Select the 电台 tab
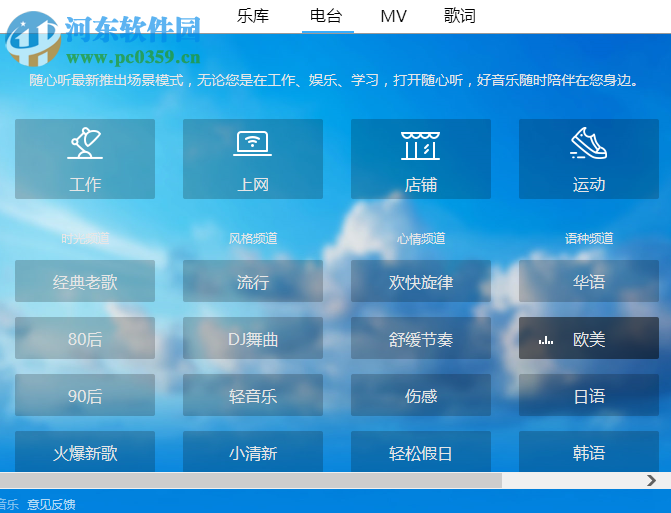Image resolution: width=671 pixels, height=513 pixels. 326,16
